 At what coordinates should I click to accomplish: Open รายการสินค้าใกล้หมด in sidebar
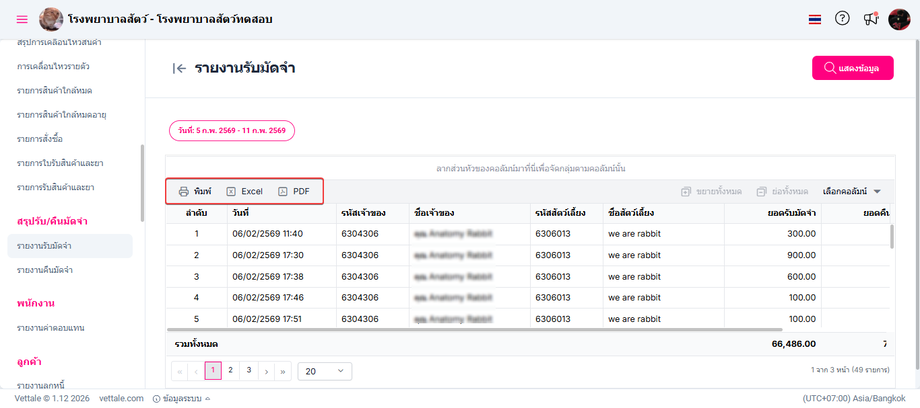point(55,90)
